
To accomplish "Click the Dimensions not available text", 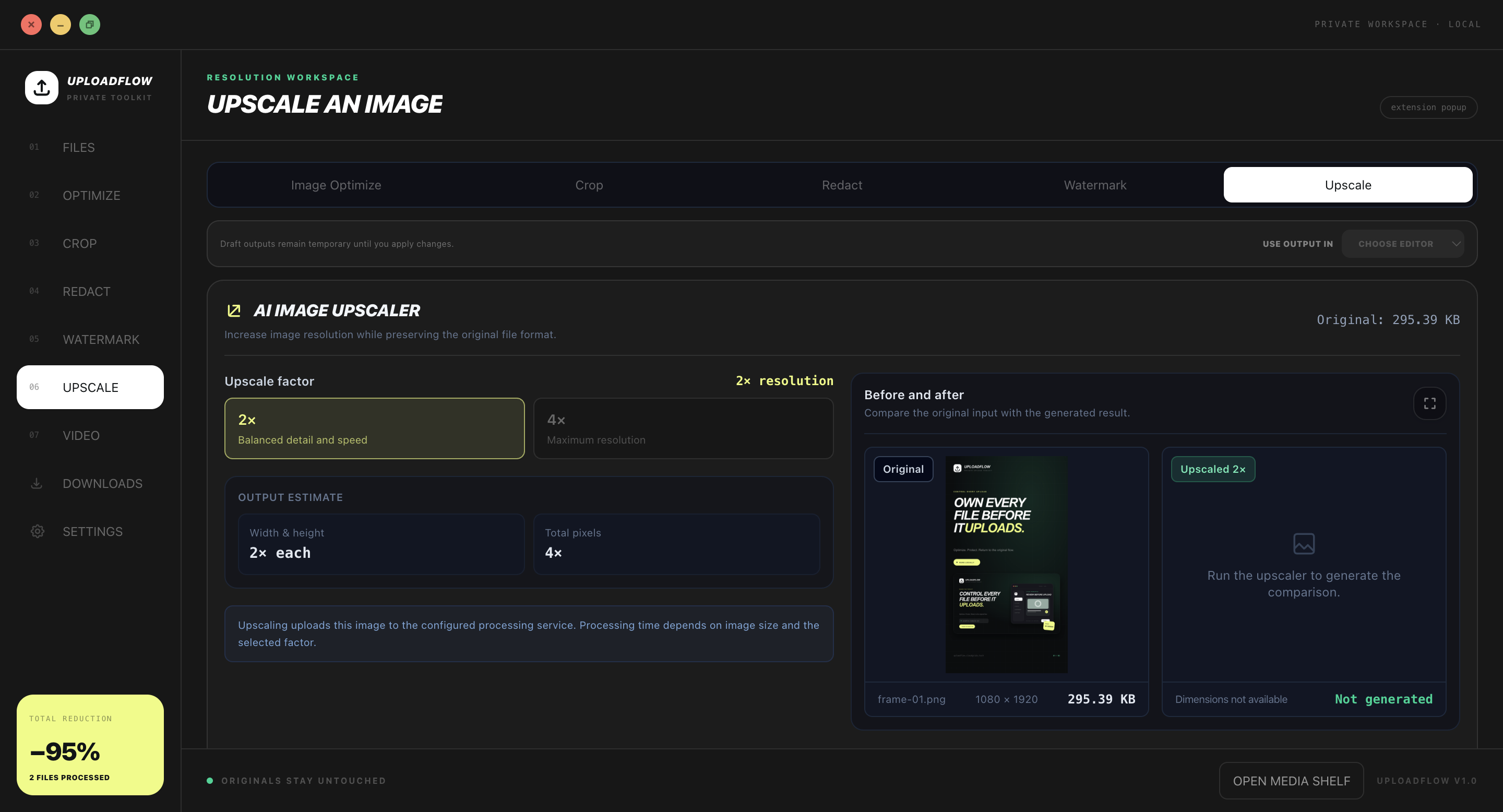I will pos(1231,699).
